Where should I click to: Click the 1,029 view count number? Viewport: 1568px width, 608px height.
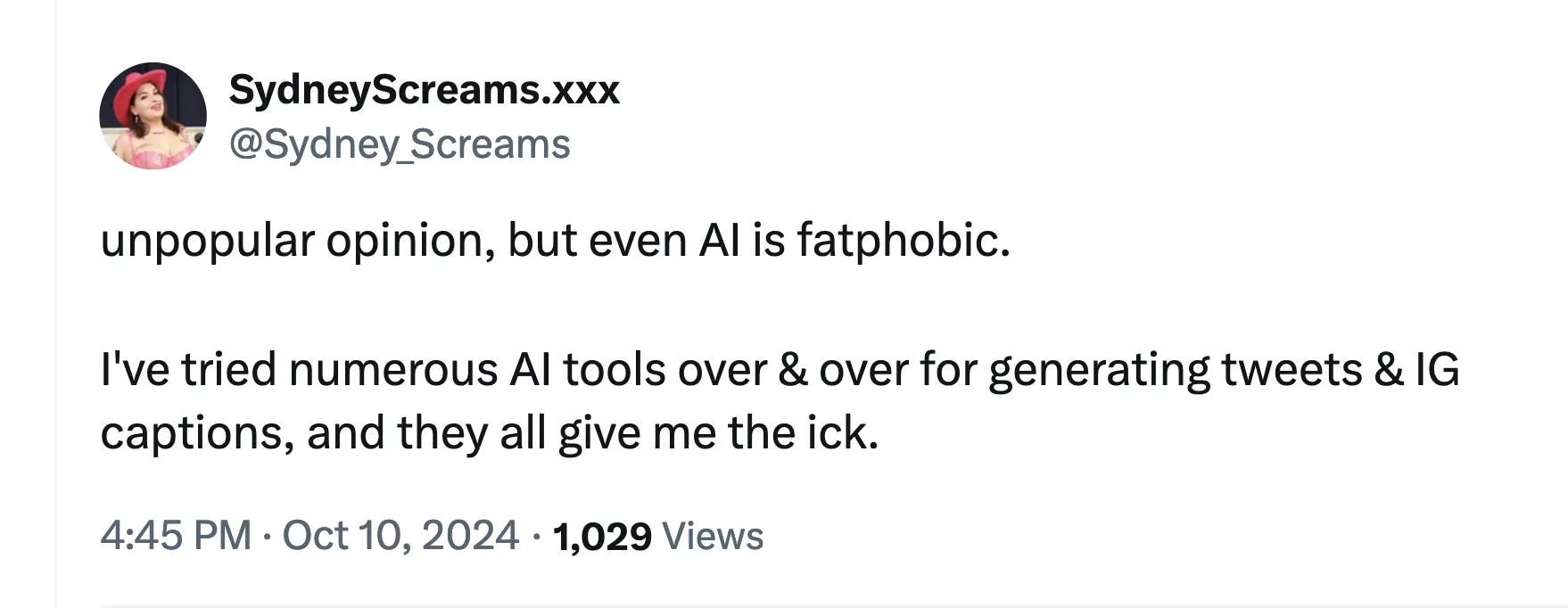pos(602,537)
